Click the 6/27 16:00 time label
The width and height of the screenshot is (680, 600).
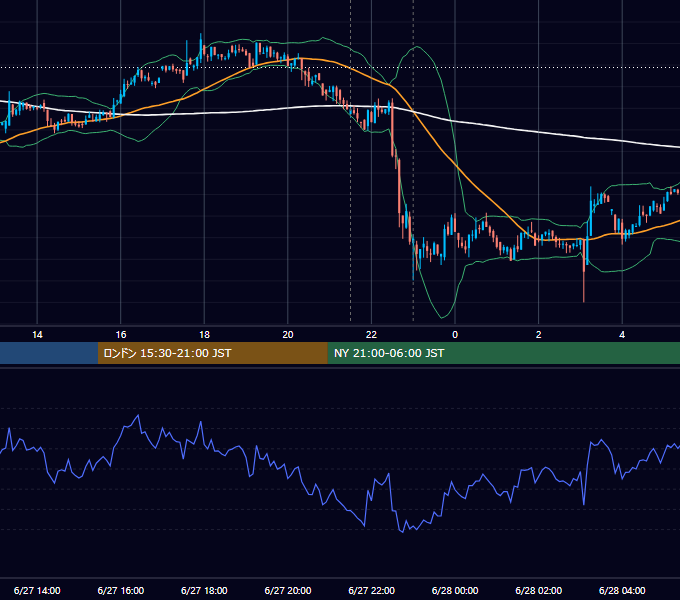coord(121,590)
